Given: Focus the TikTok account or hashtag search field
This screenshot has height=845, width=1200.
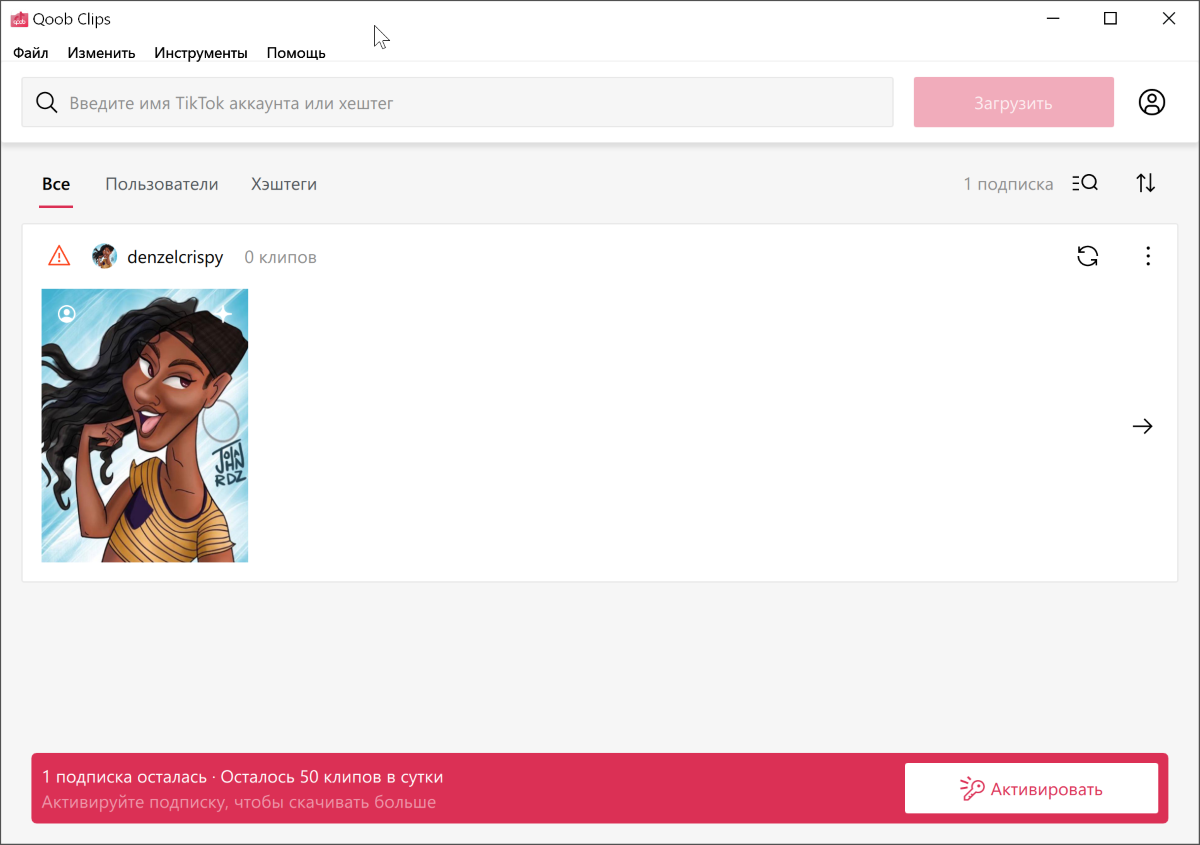Looking at the screenshot, I should [457, 102].
